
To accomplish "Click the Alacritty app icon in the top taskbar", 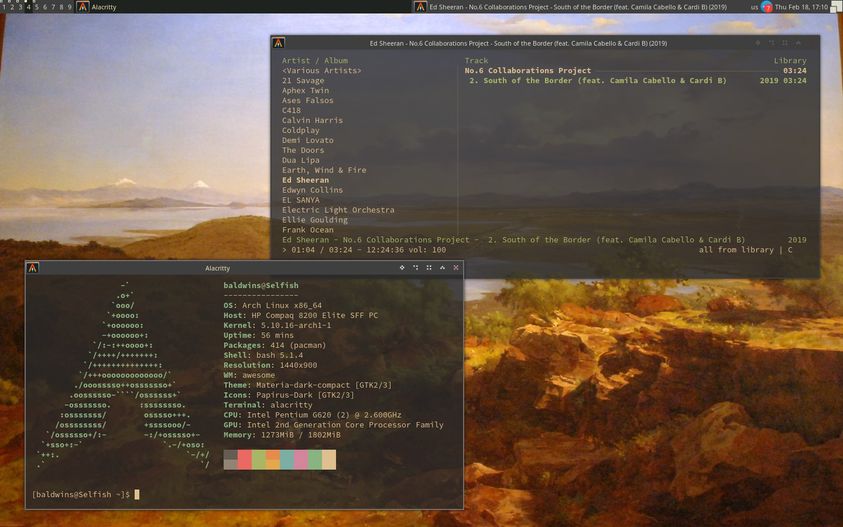I will tap(81, 6).
